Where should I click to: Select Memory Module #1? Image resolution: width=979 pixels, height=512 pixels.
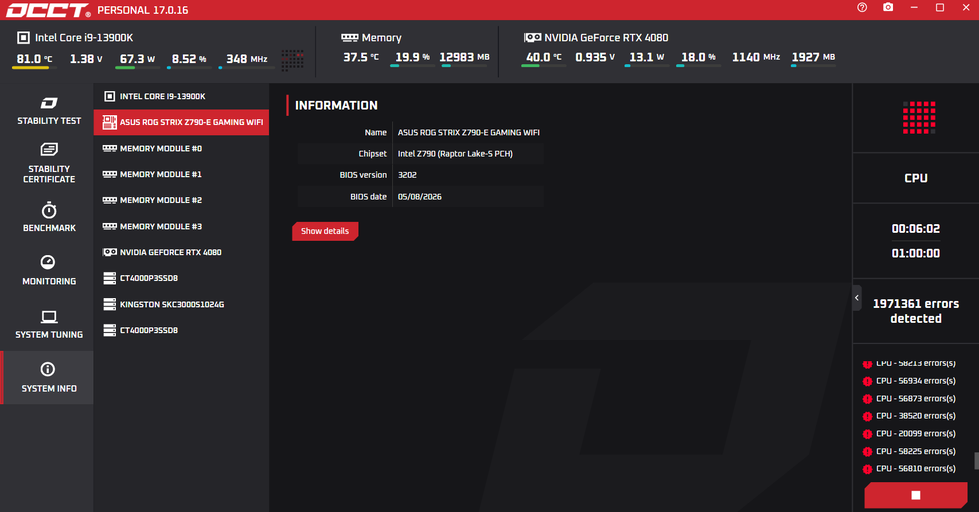point(181,174)
